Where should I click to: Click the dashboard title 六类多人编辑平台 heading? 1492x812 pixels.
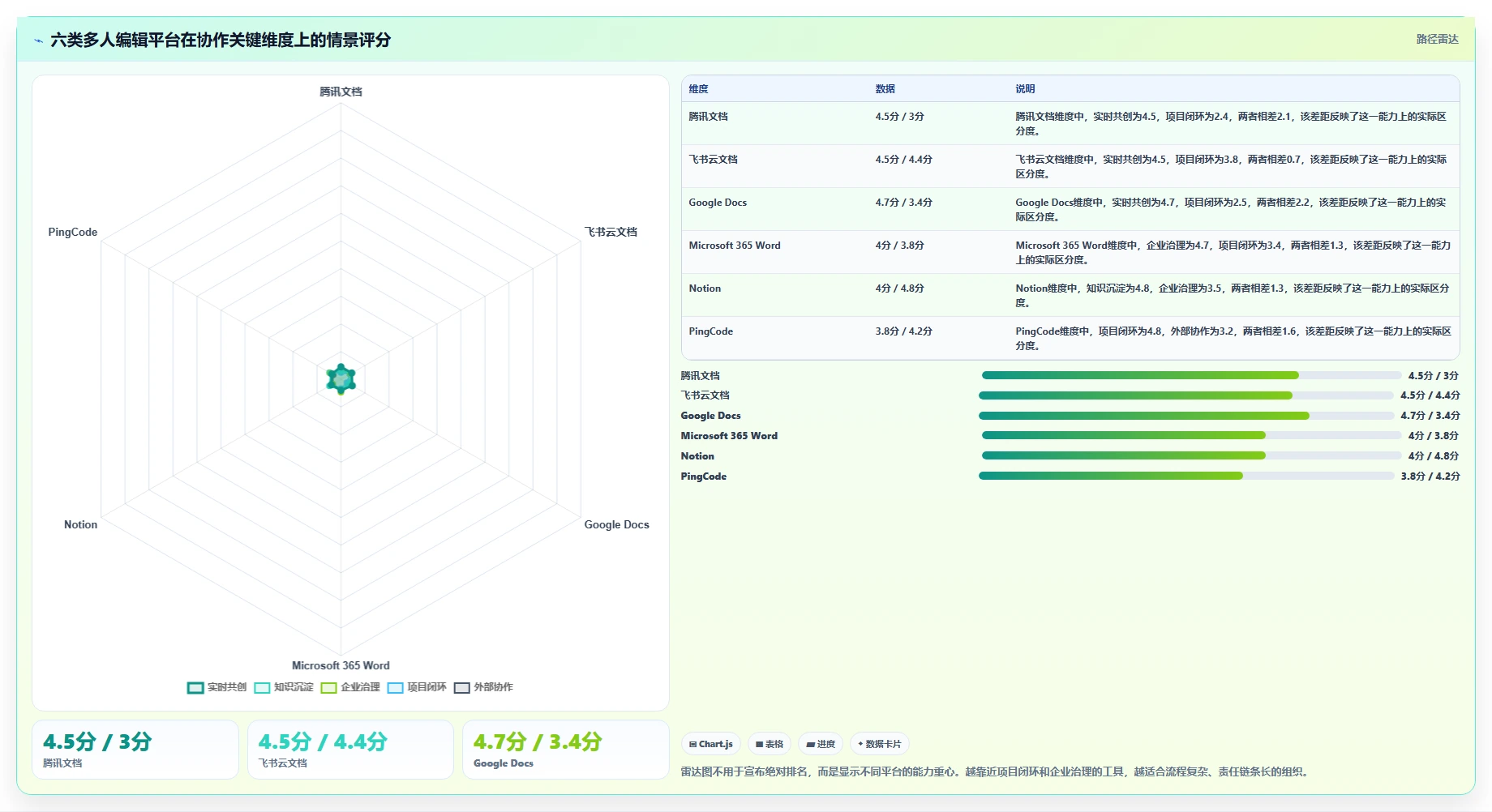[221, 40]
